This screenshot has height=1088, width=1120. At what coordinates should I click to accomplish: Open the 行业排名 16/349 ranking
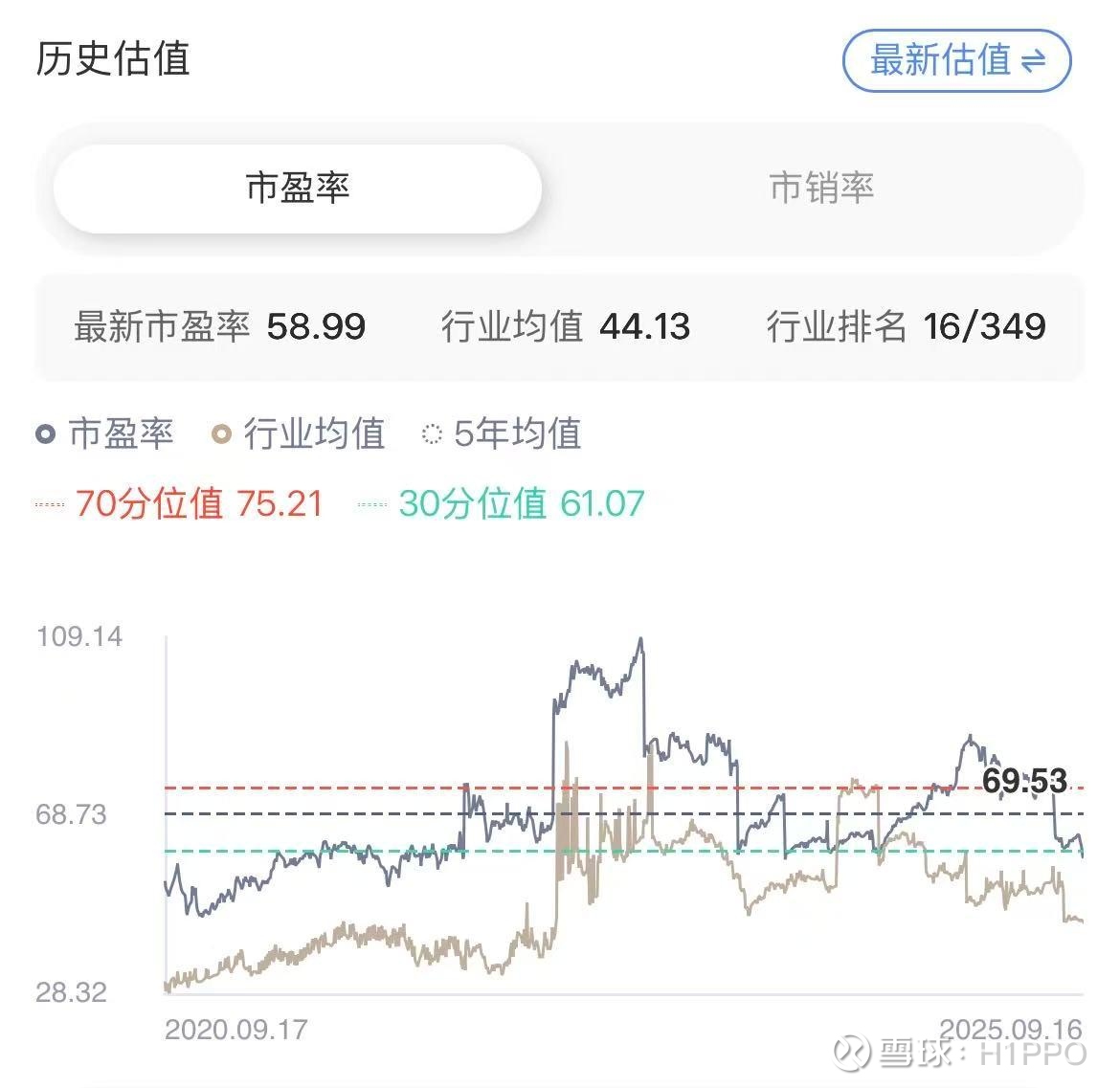984,326
